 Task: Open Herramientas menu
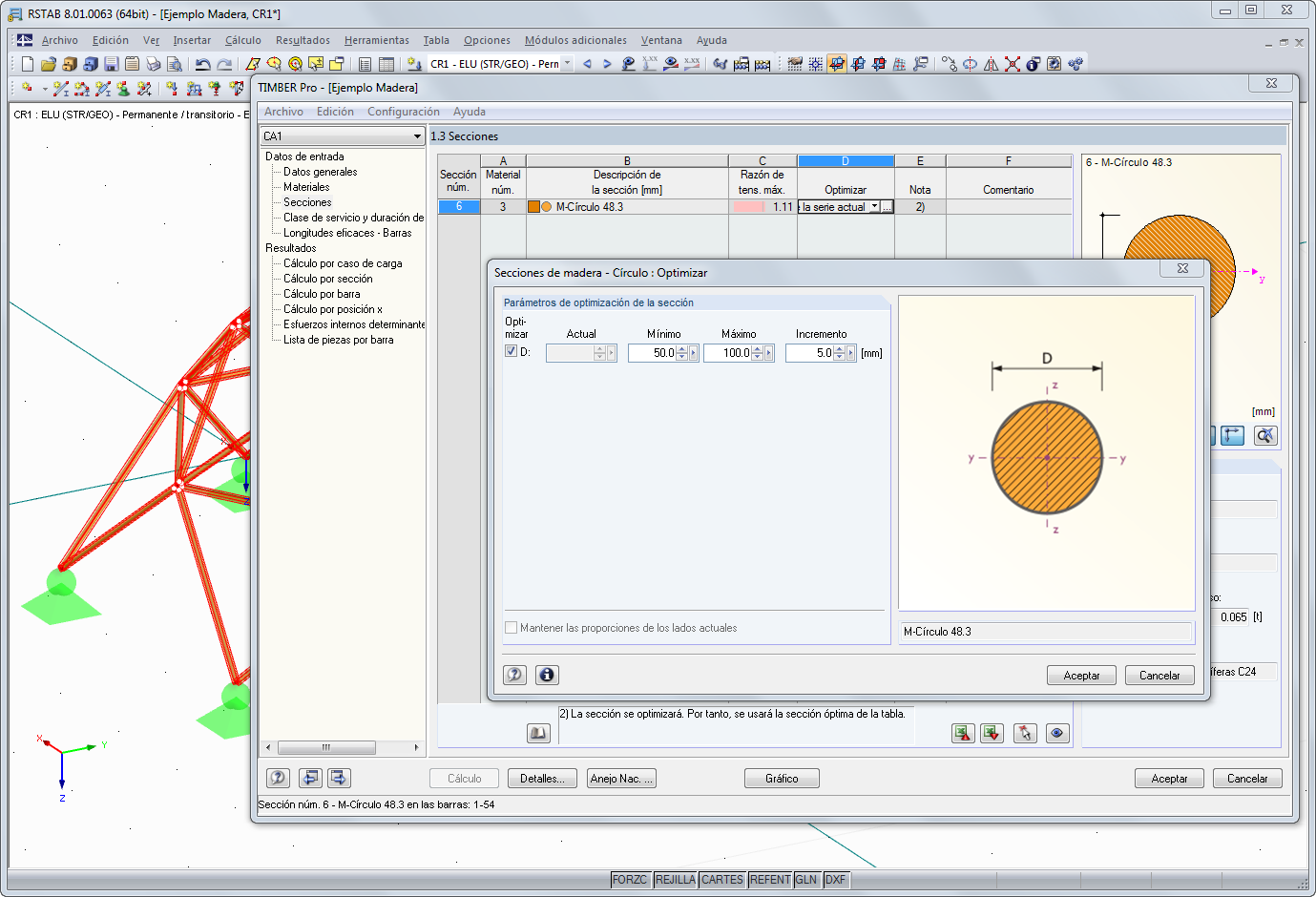(x=377, y=40)
